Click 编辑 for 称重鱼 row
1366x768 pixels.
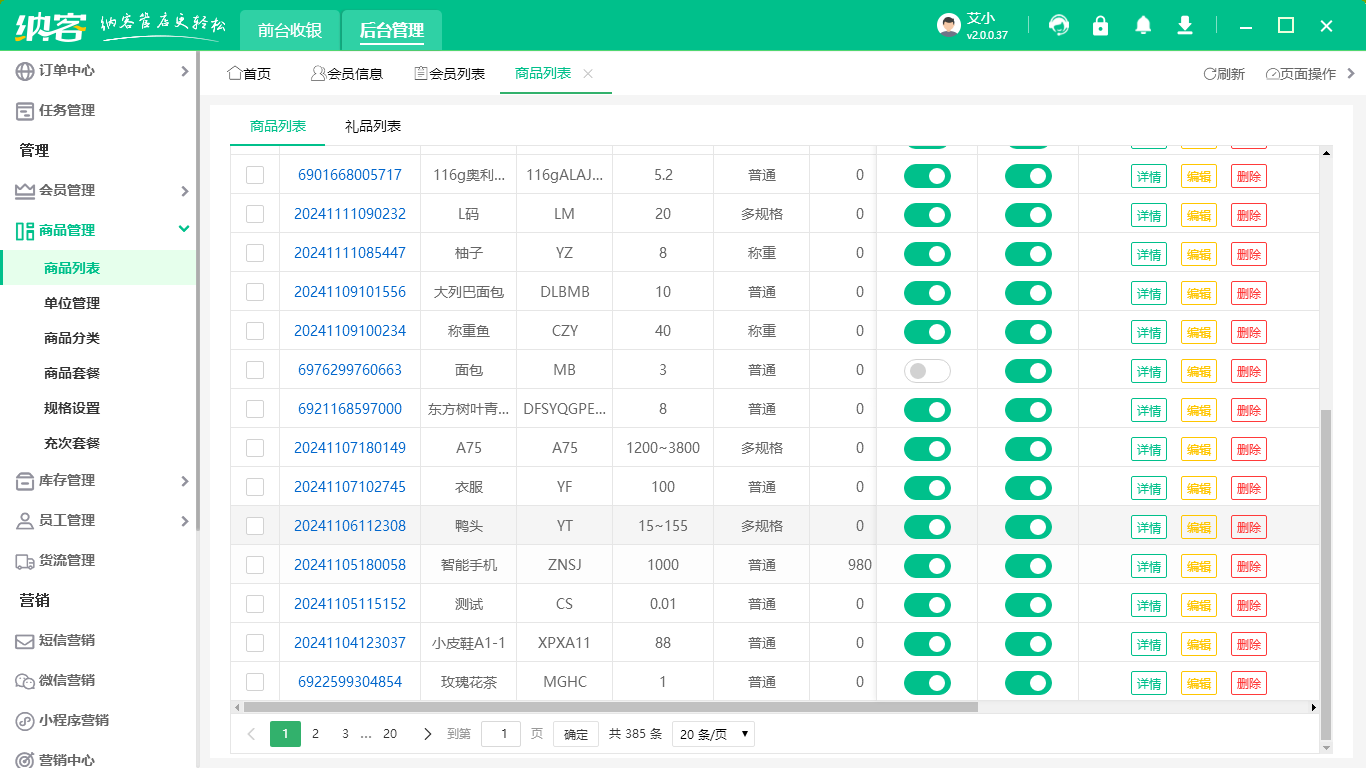click(1199, 332)
